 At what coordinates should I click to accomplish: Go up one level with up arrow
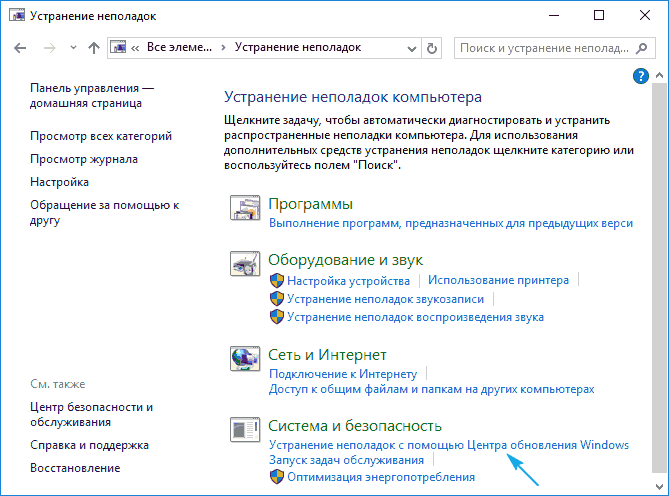(93, 48)
